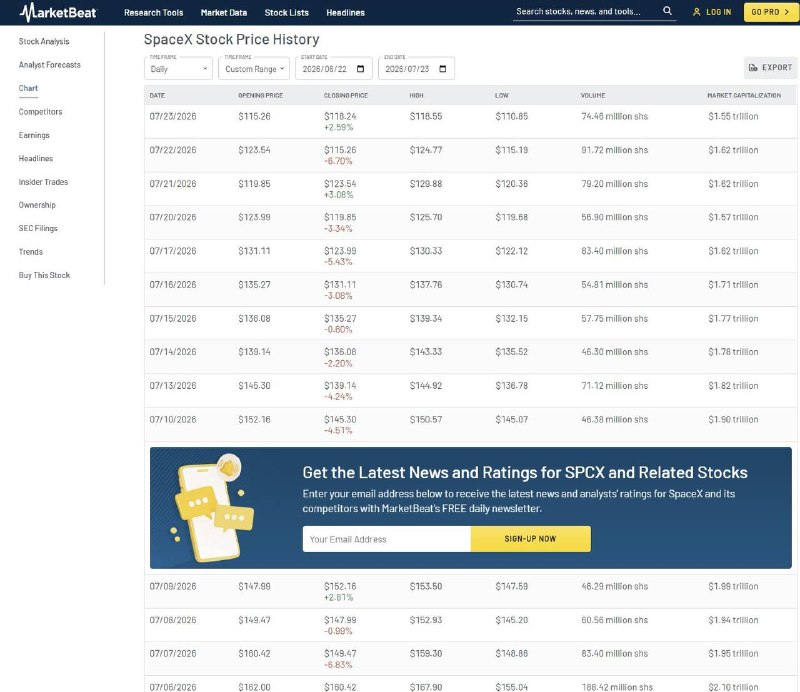Open the Headlines top menu

pos(345,13)
